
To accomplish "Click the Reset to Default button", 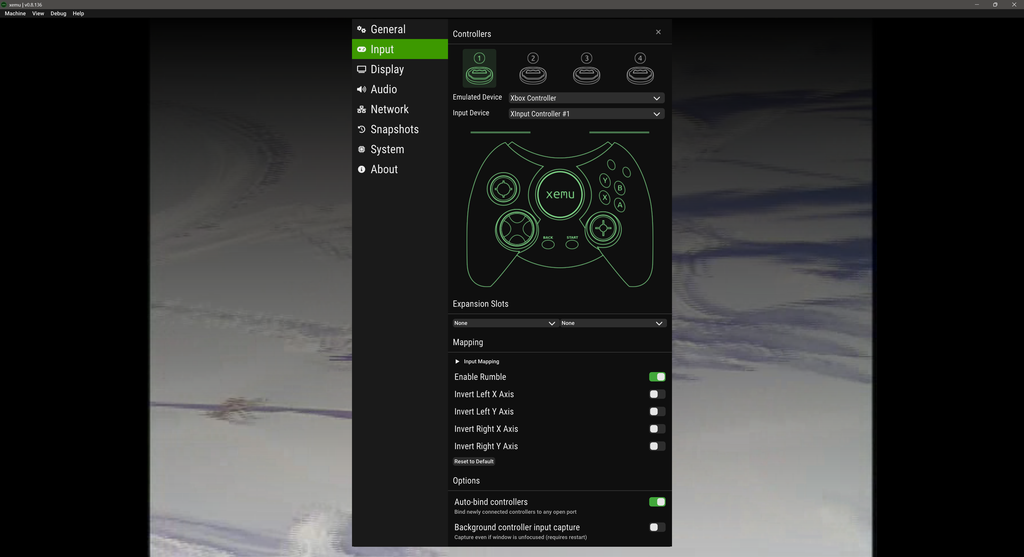I will pyautogui.click(x=473, y=462).
